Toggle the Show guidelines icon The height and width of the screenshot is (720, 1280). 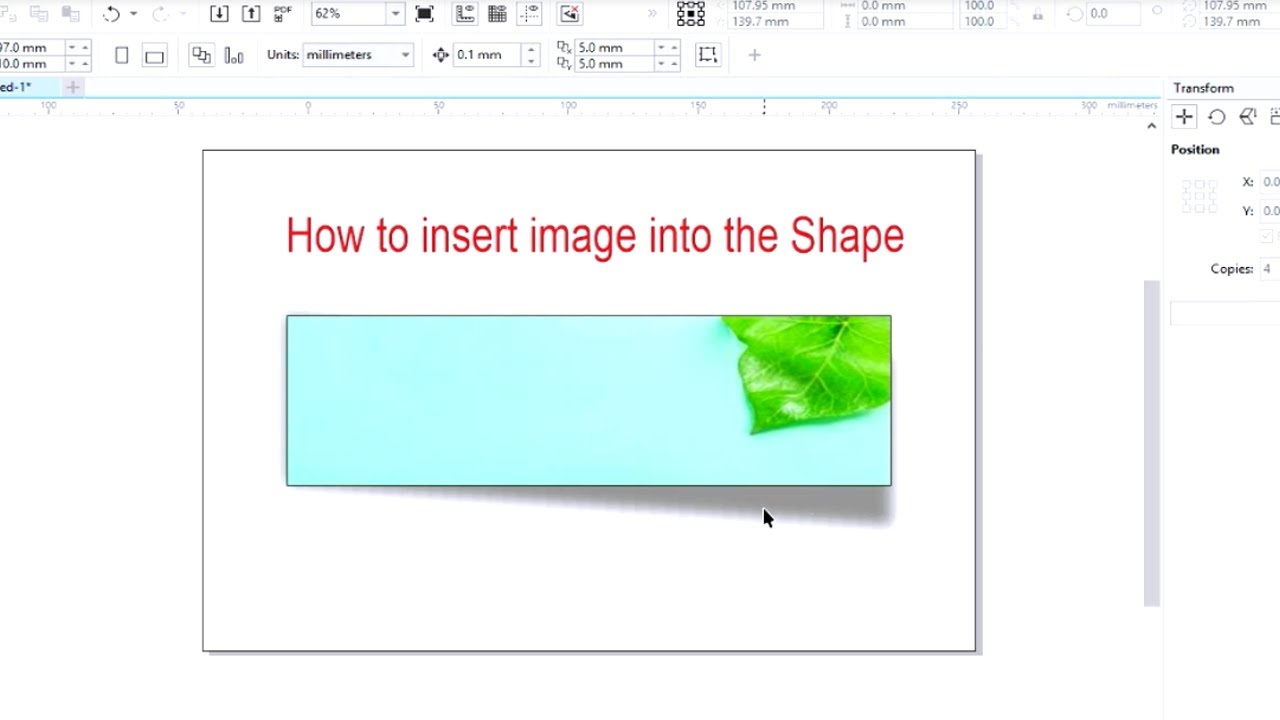point(530,14)
